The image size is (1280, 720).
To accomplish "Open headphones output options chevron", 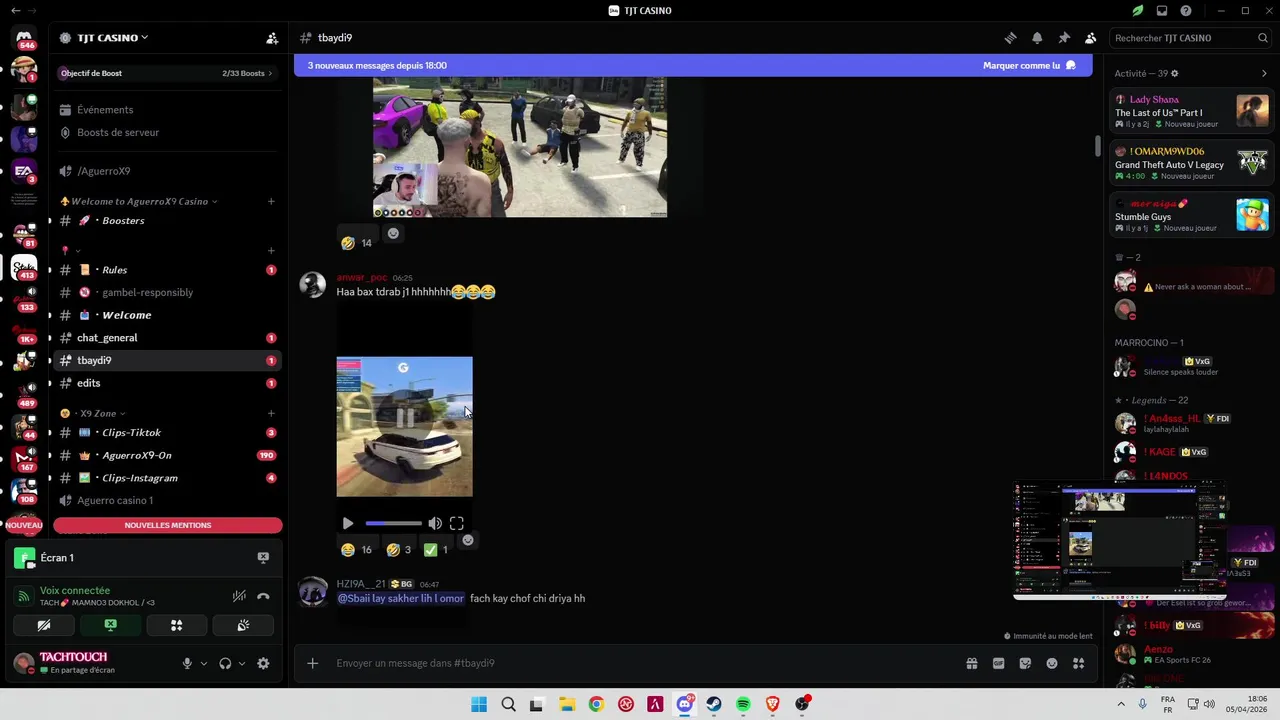I will coord(242,663).
